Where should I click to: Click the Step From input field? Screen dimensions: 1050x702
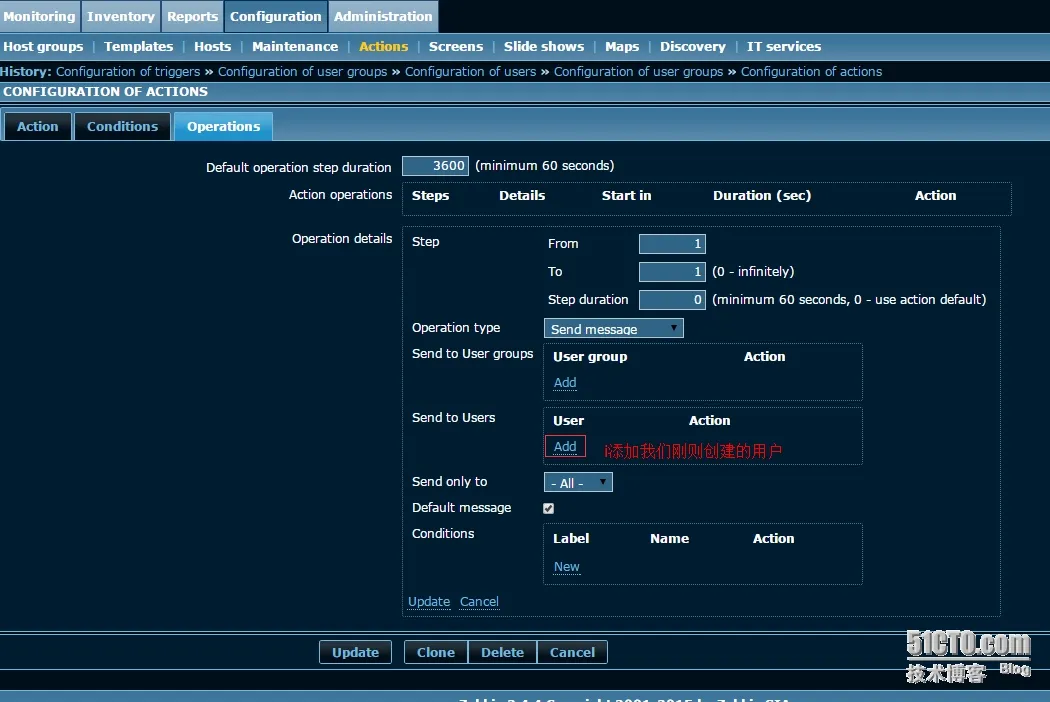tap(672, 244)
